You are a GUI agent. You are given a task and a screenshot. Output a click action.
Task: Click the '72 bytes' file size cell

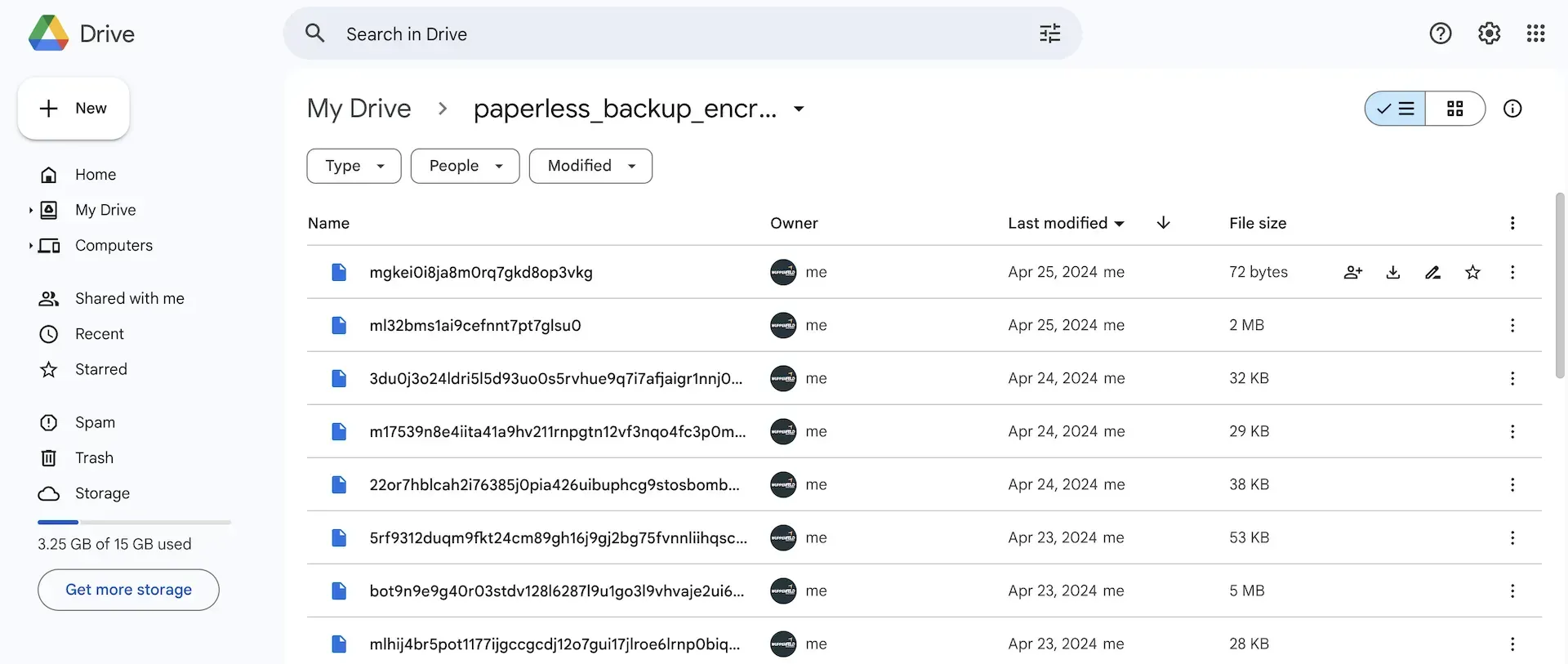point(1258,272)
